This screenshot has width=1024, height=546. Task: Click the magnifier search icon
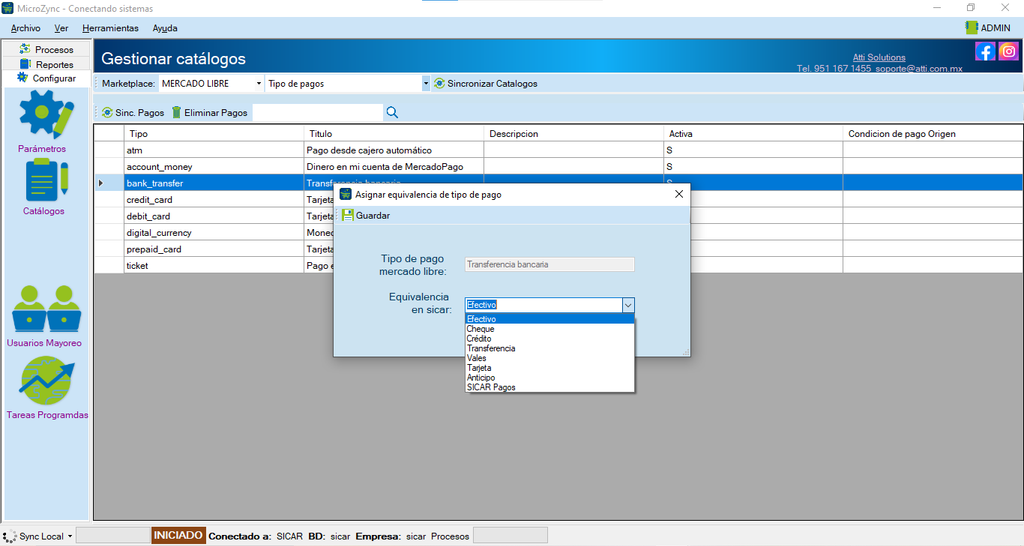(x=392, y=112)
